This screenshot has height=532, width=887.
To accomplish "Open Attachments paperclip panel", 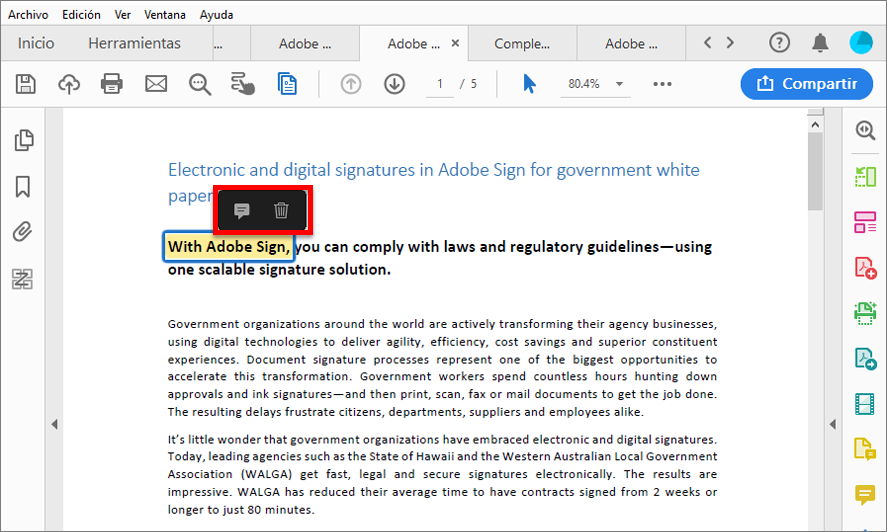I will 23,232.
